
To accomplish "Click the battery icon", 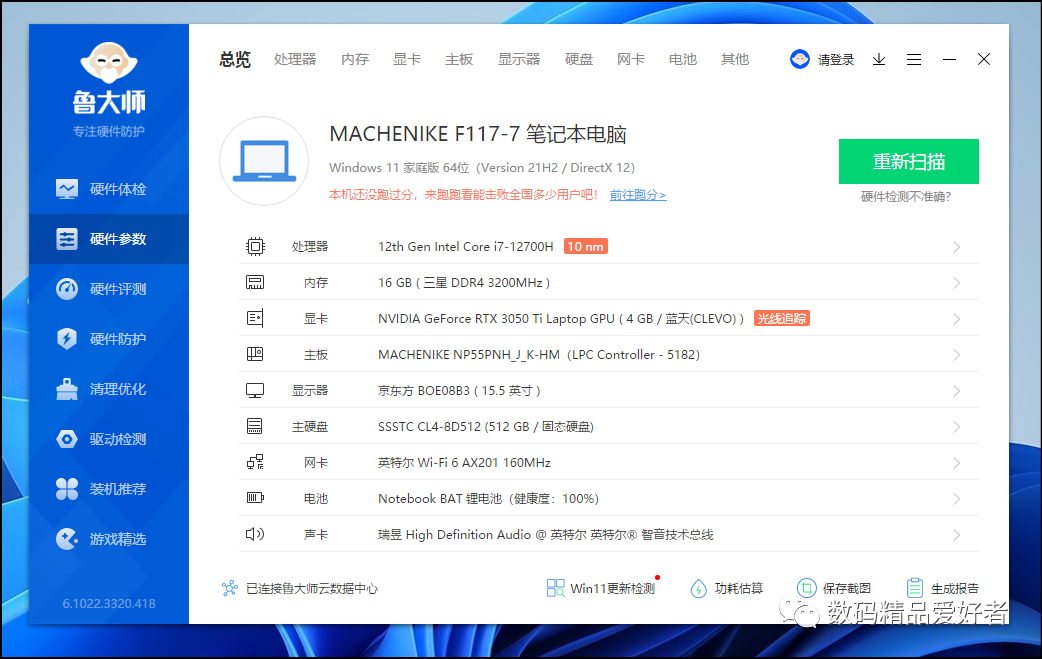I will pyautogui.click(x=255, y=498).
